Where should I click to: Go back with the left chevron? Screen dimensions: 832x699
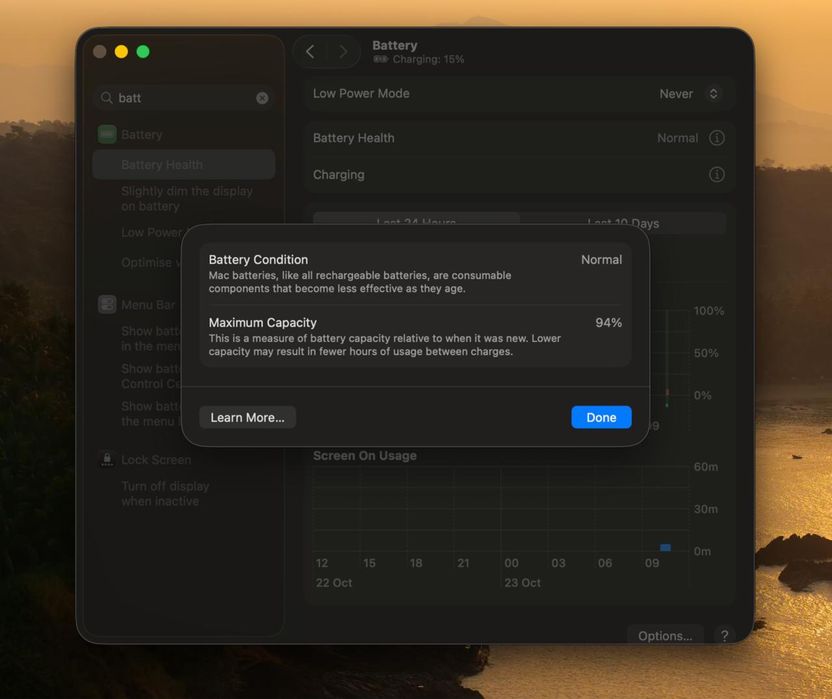pos(310,51)
